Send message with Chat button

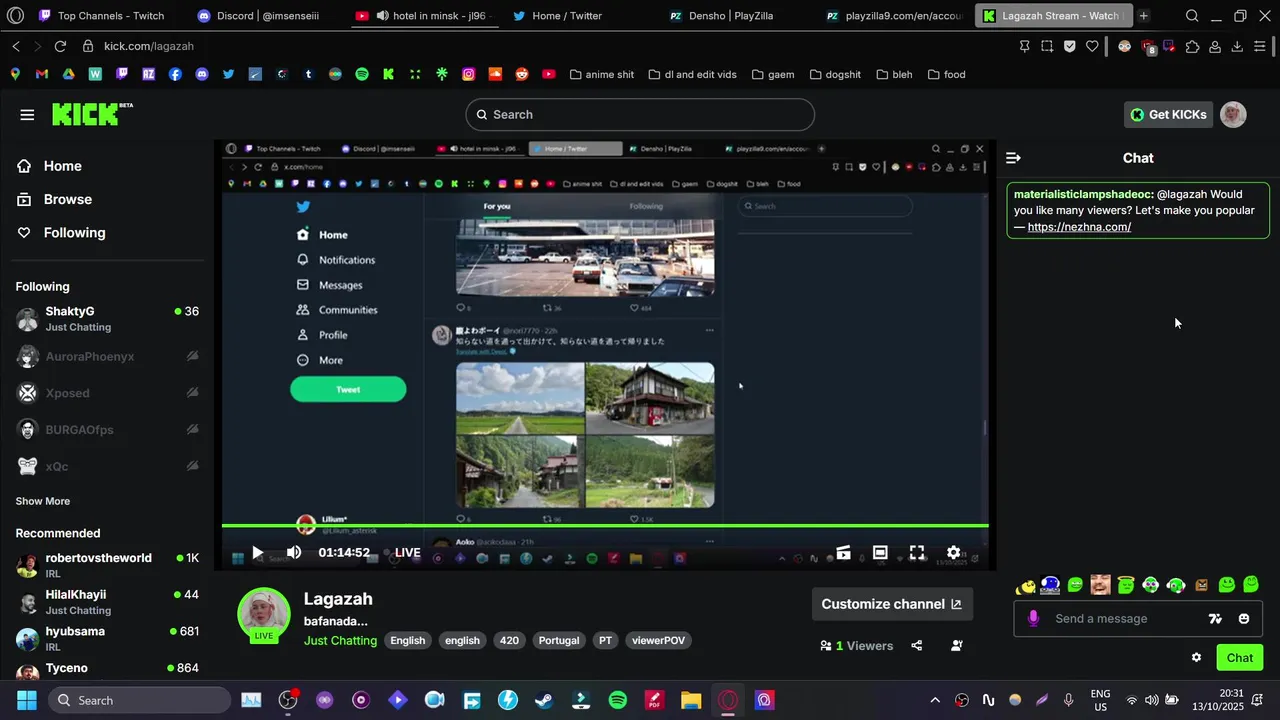coord(1240,657)
